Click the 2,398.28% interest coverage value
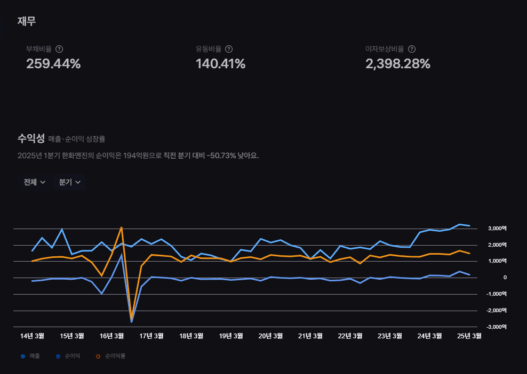 (x=398, y=64)
